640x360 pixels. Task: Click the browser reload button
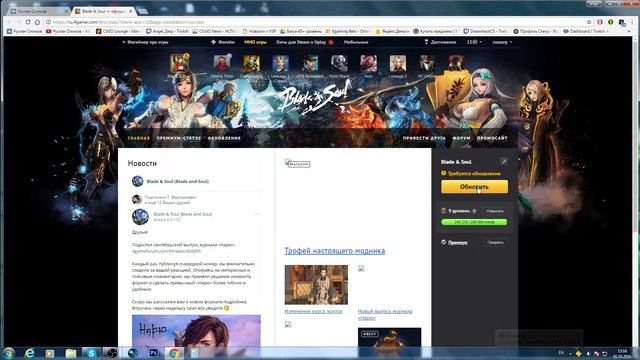tap(28, 22)
